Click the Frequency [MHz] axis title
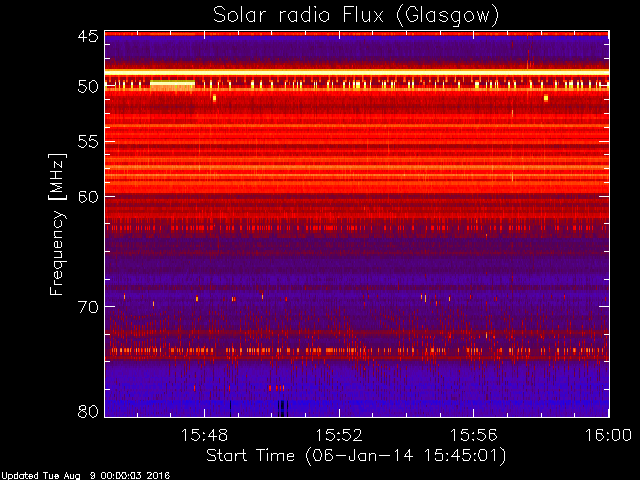The height and width of the screenshot is (480, 640). point(57,224)
